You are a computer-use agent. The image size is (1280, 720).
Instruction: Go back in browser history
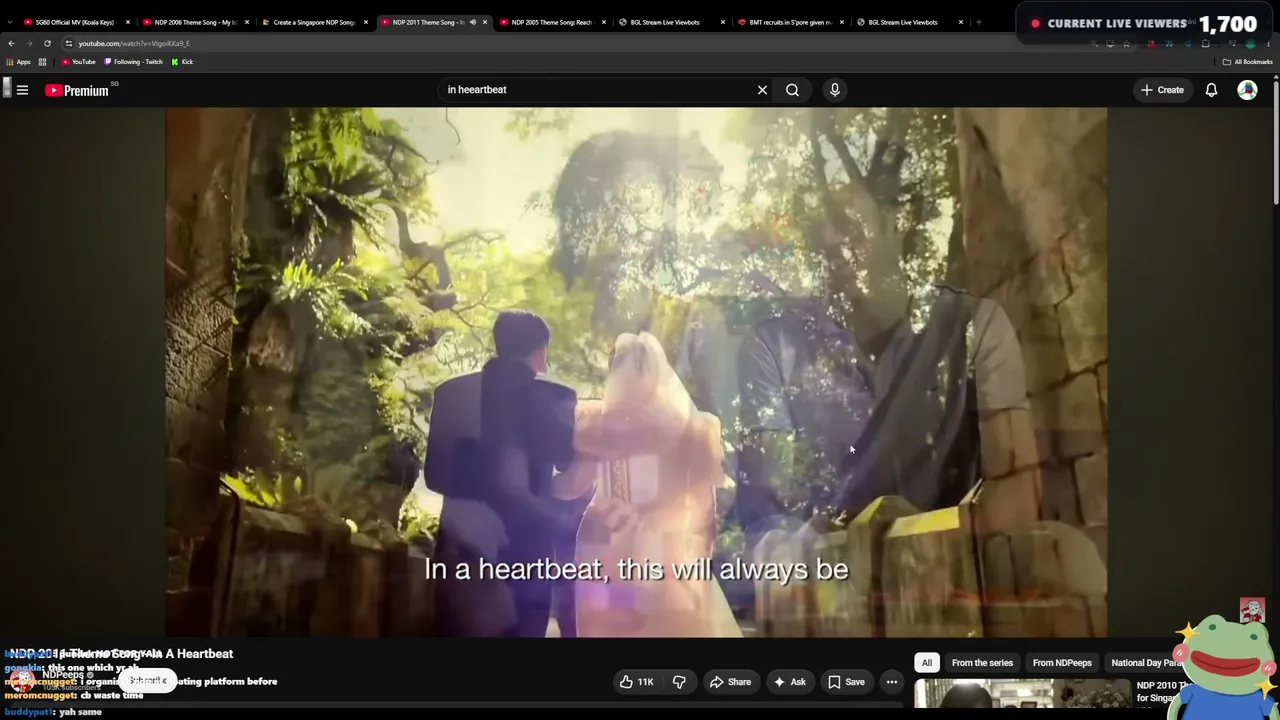(11, 44)
